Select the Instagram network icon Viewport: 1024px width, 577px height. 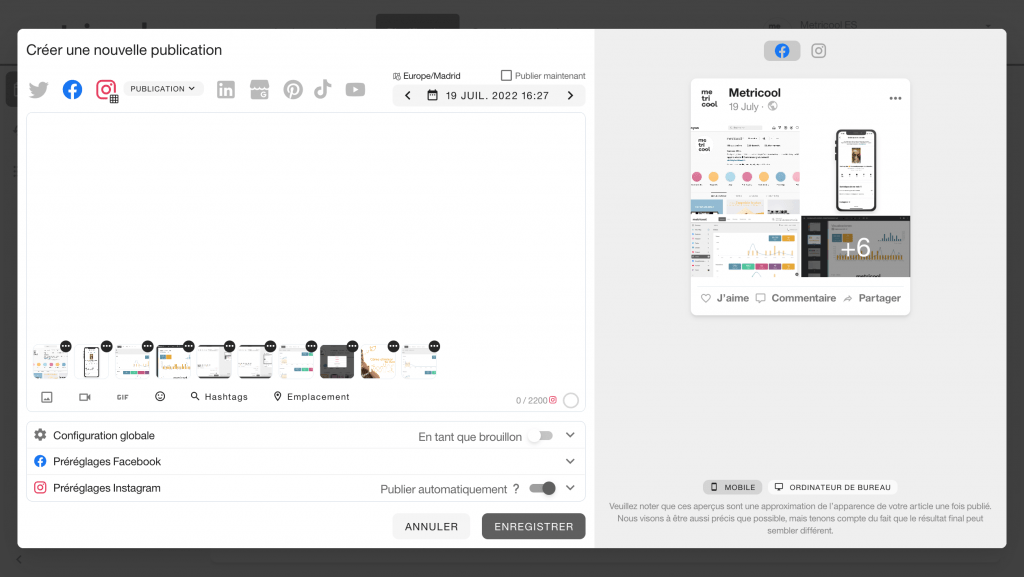tap(106, 89)
